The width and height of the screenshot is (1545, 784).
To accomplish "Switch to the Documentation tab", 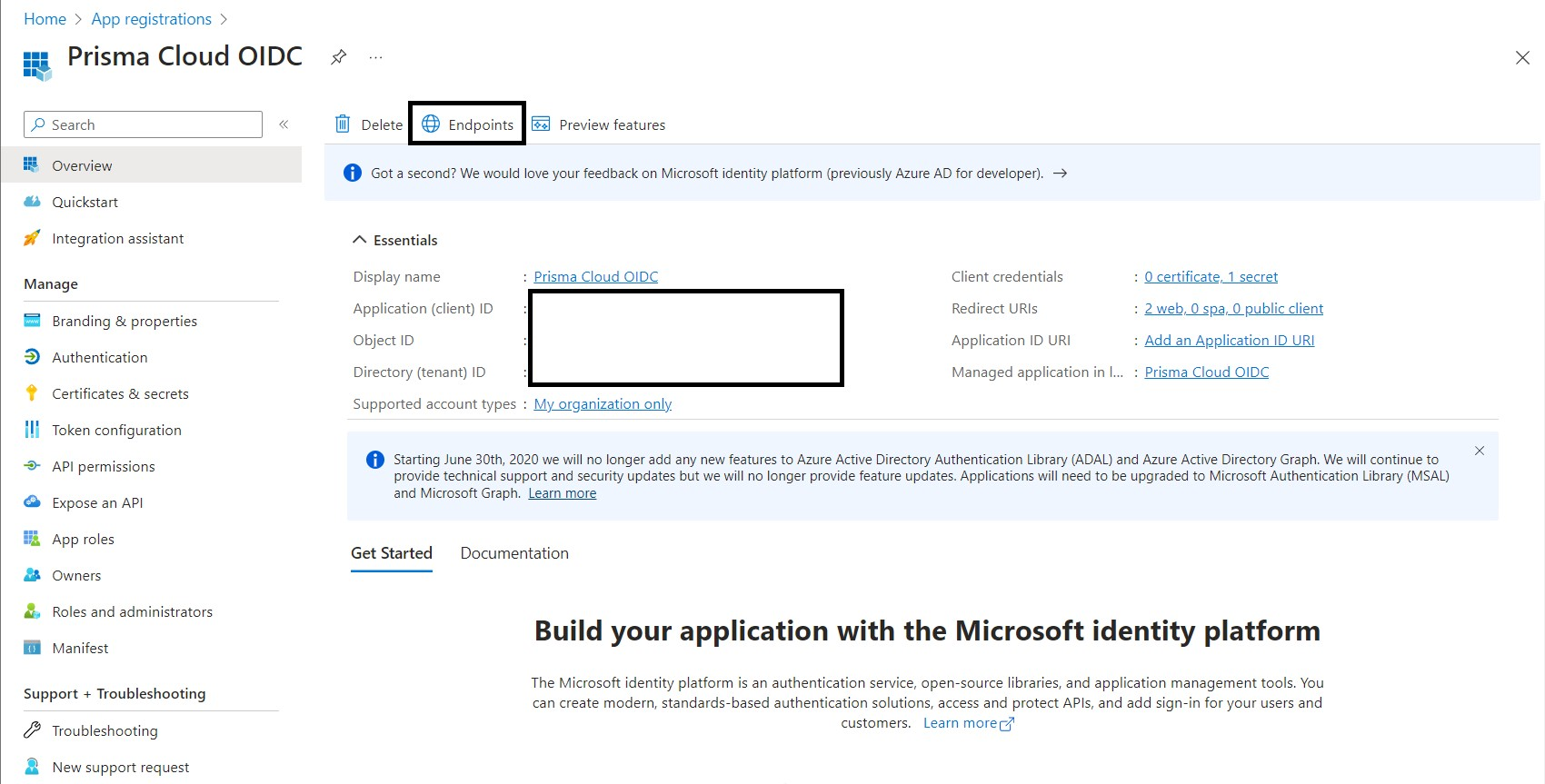I will pyautogui.click(x=514, y=553).
